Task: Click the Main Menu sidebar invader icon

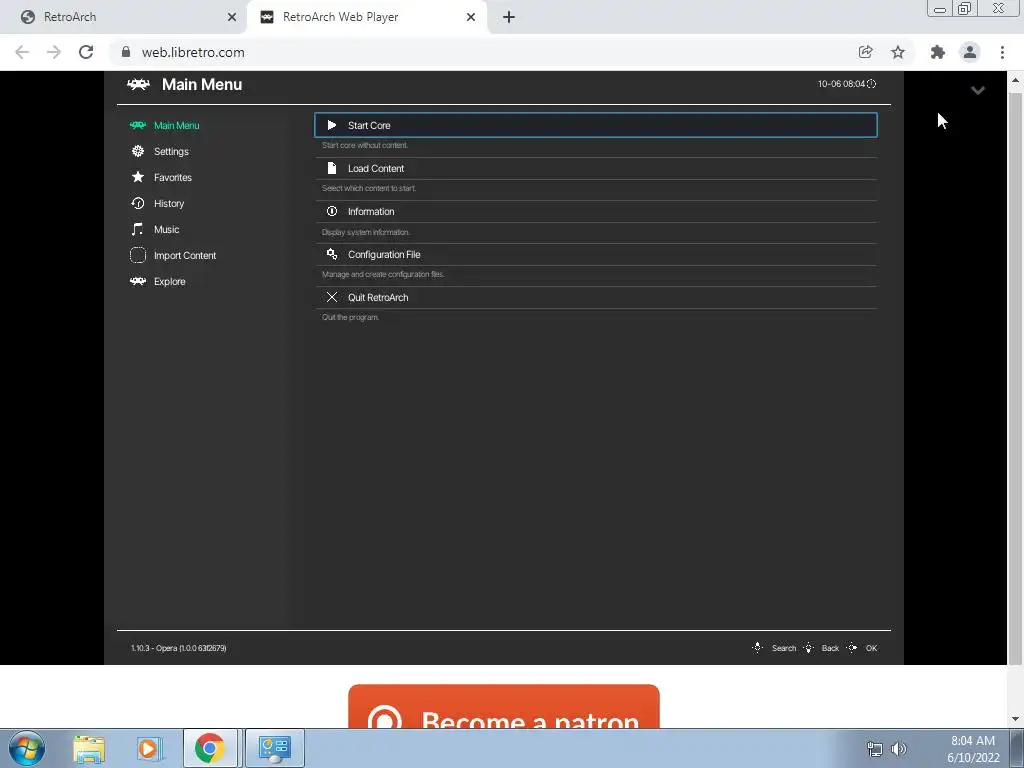Action: [x=137, y=125]
